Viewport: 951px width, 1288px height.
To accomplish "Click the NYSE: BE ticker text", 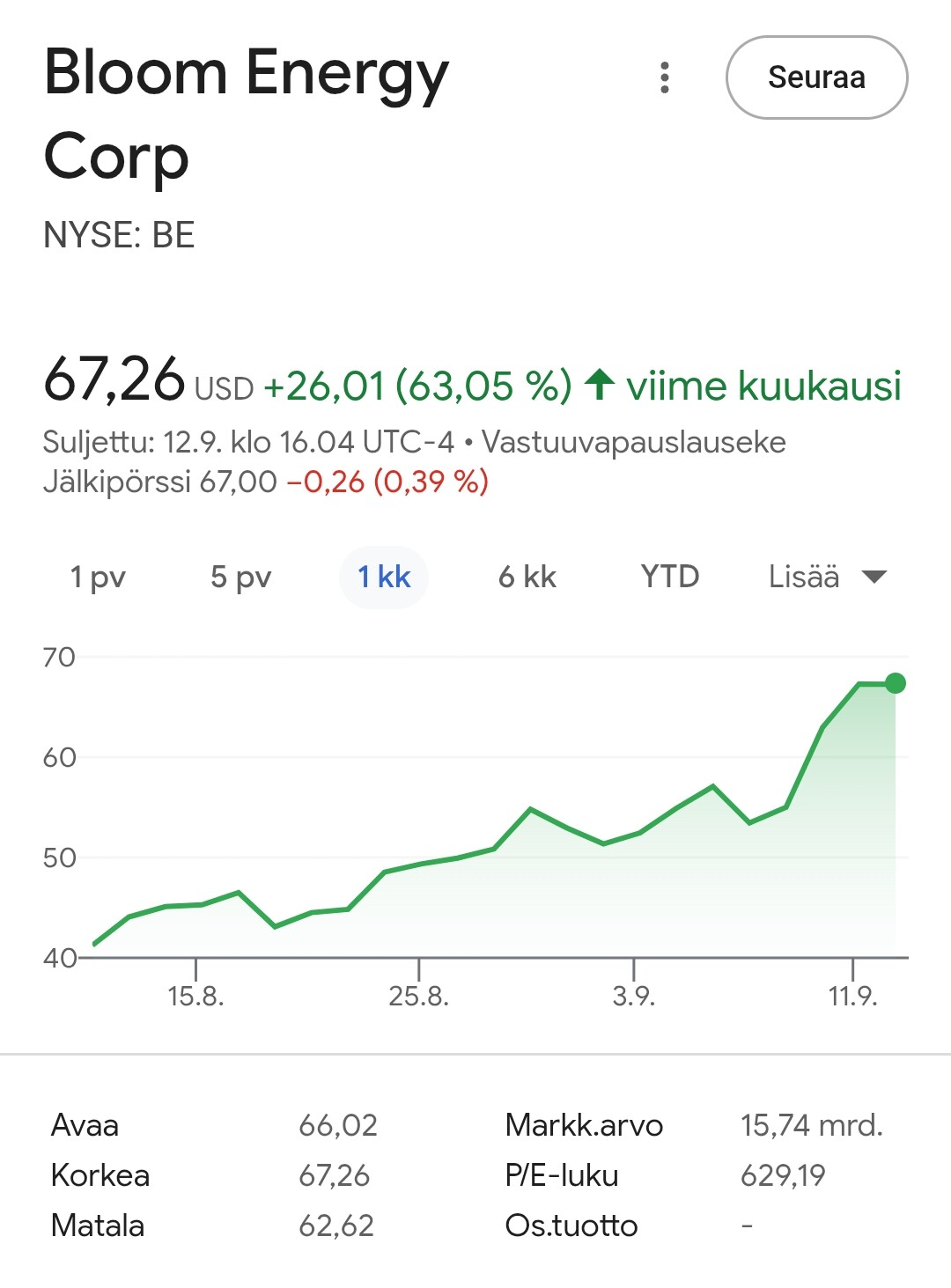I will tap(119, 235).
